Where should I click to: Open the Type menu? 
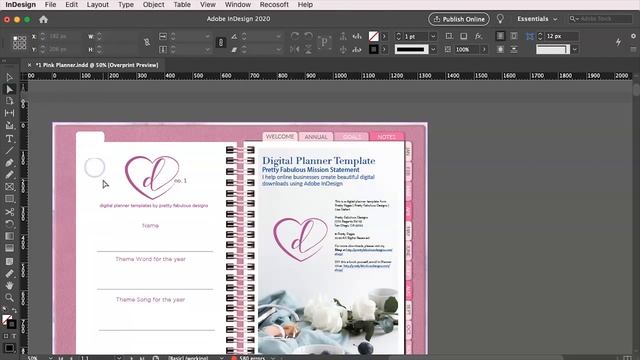pos(126,5)
